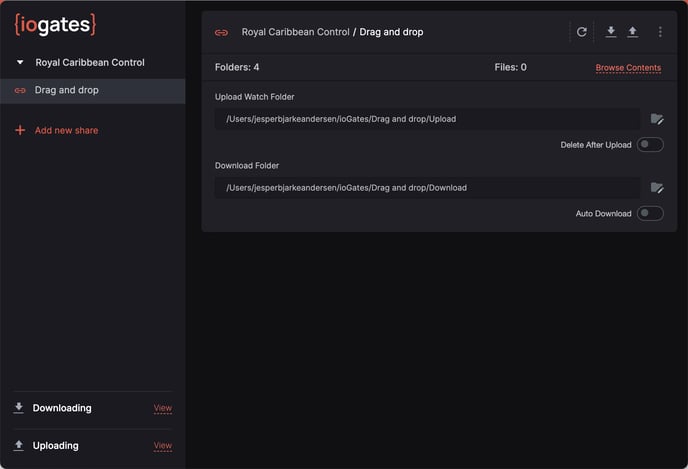This screenshot has height=469, width=688.
Task: Open the three-dot more options menu
Action: point(660,32)
